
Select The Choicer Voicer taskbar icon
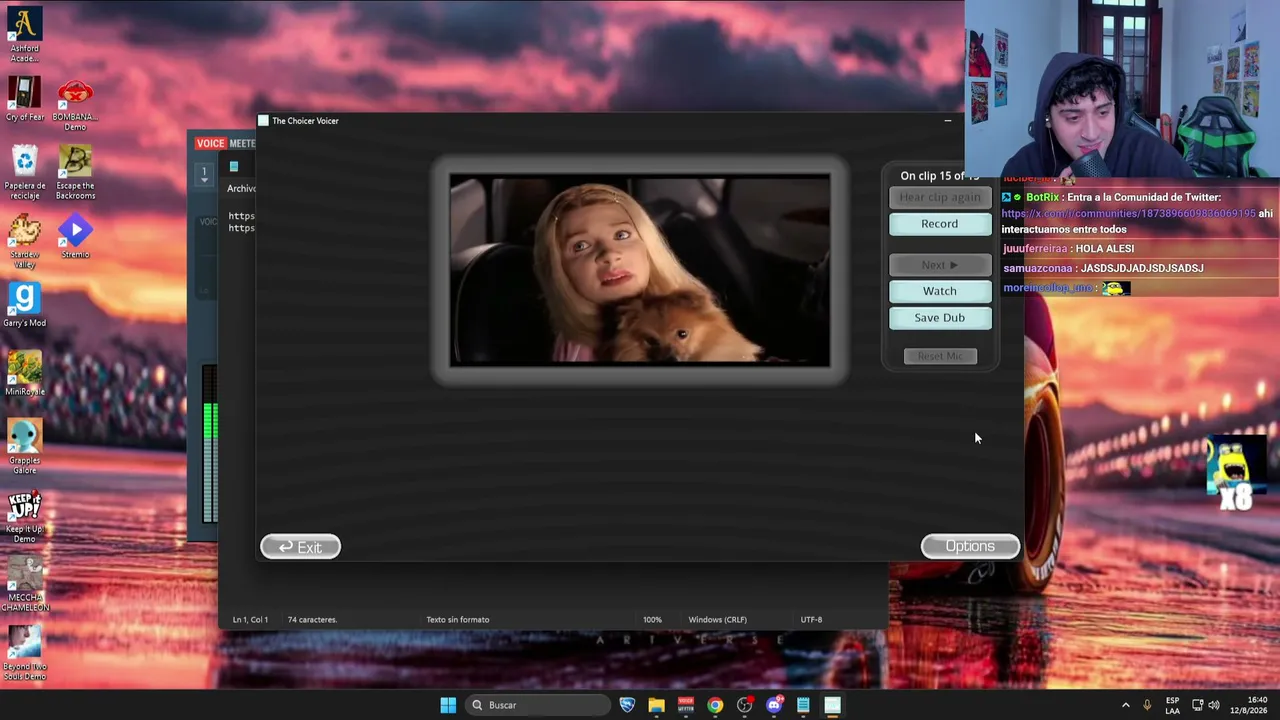pyautogui.click(x=832, y=705)
